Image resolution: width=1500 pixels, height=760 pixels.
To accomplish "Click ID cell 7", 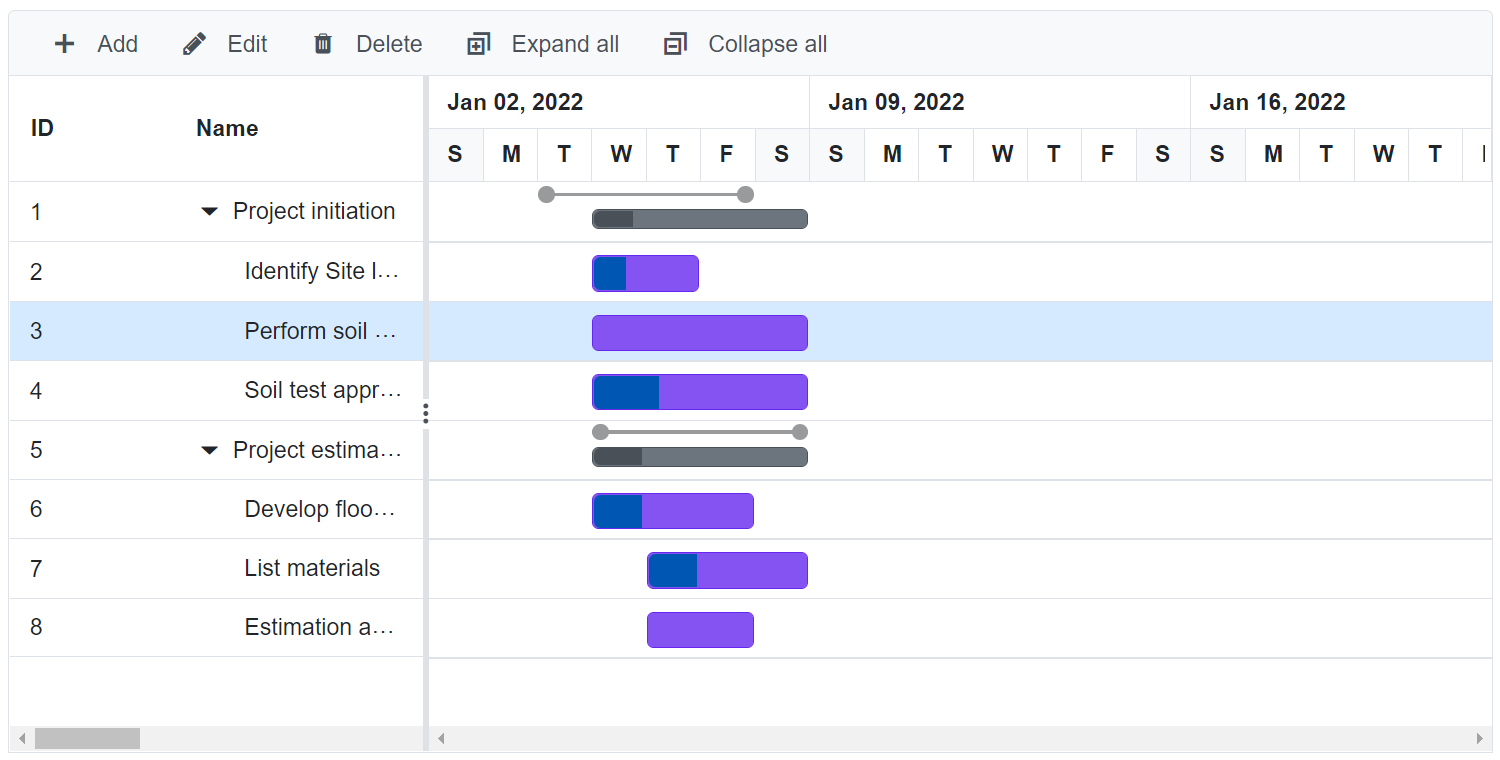I will pos(36,568).
